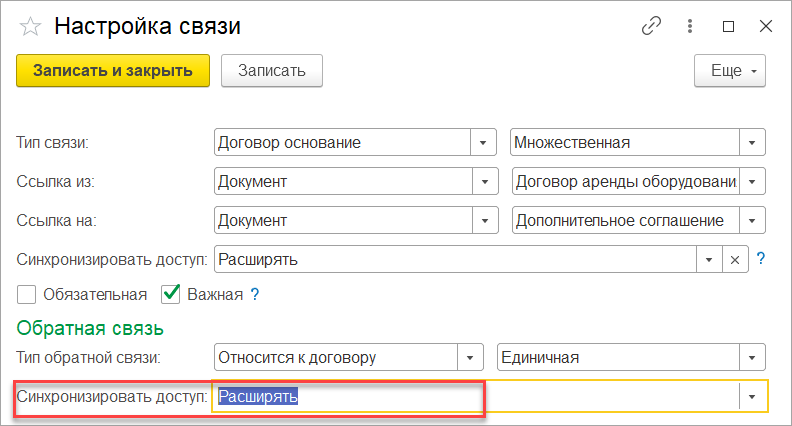Expand the Относится к договору dropdown
This screenshot has height=426, width=792.
pyautogui.click(x=470, y=357)
